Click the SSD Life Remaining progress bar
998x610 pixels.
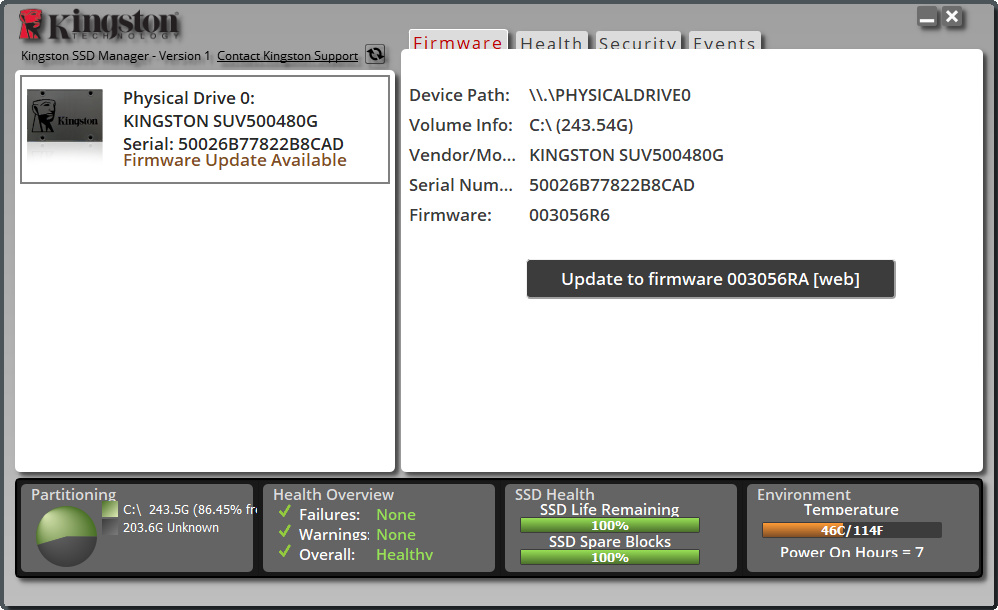tap(609, 525)
